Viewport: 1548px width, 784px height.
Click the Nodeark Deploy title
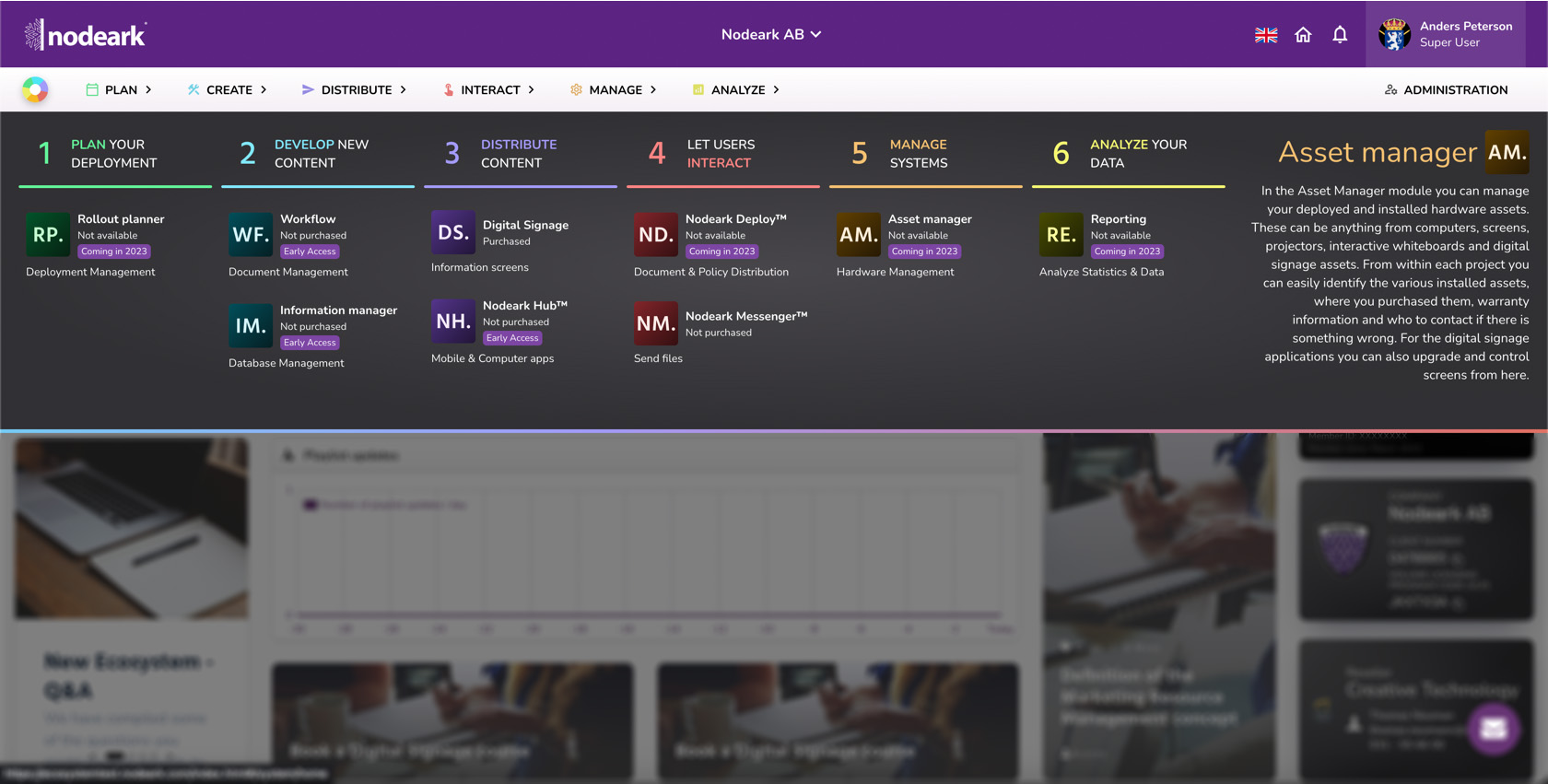[736, 218]
